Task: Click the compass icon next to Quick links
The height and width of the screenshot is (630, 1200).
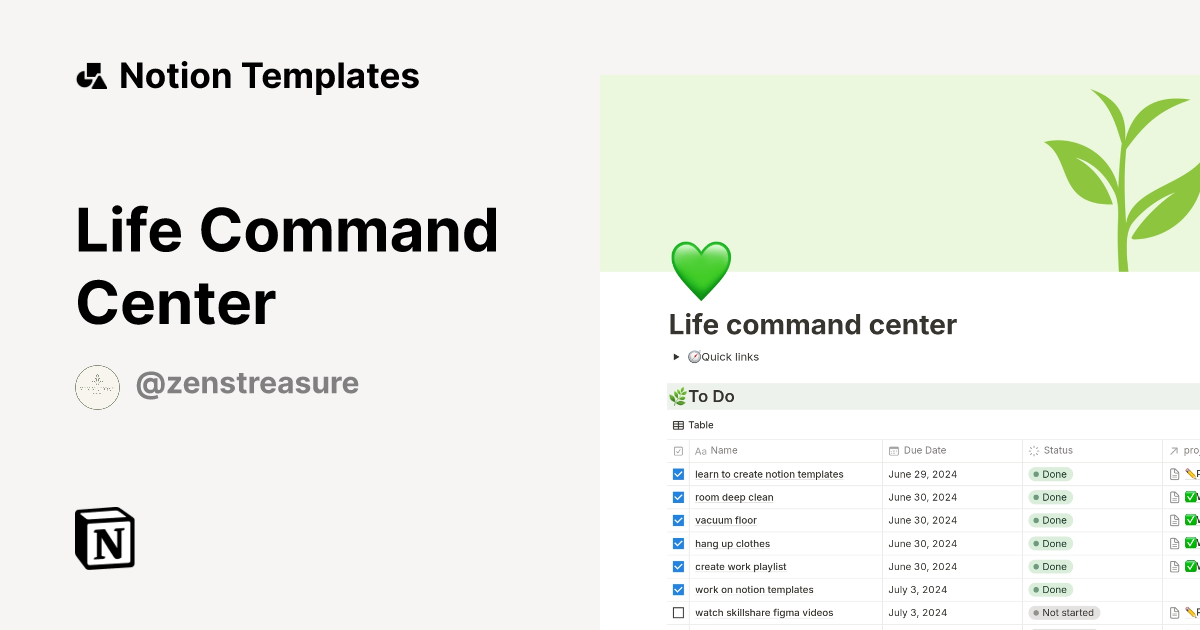Action: point(695,356)
